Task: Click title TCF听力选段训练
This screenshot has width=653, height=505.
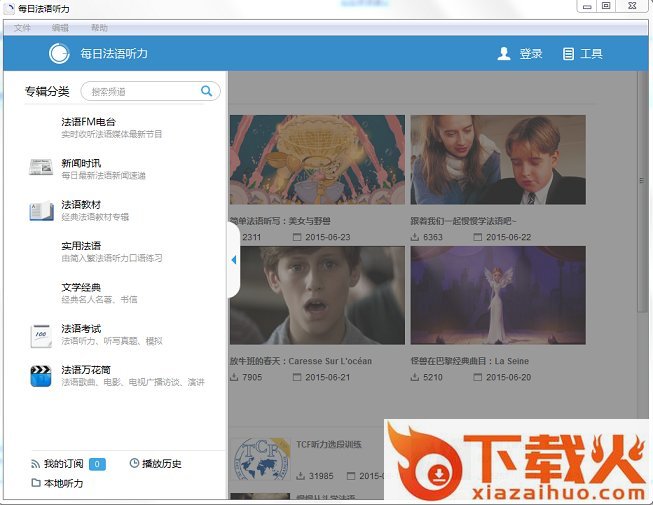Action: (329, 445)
